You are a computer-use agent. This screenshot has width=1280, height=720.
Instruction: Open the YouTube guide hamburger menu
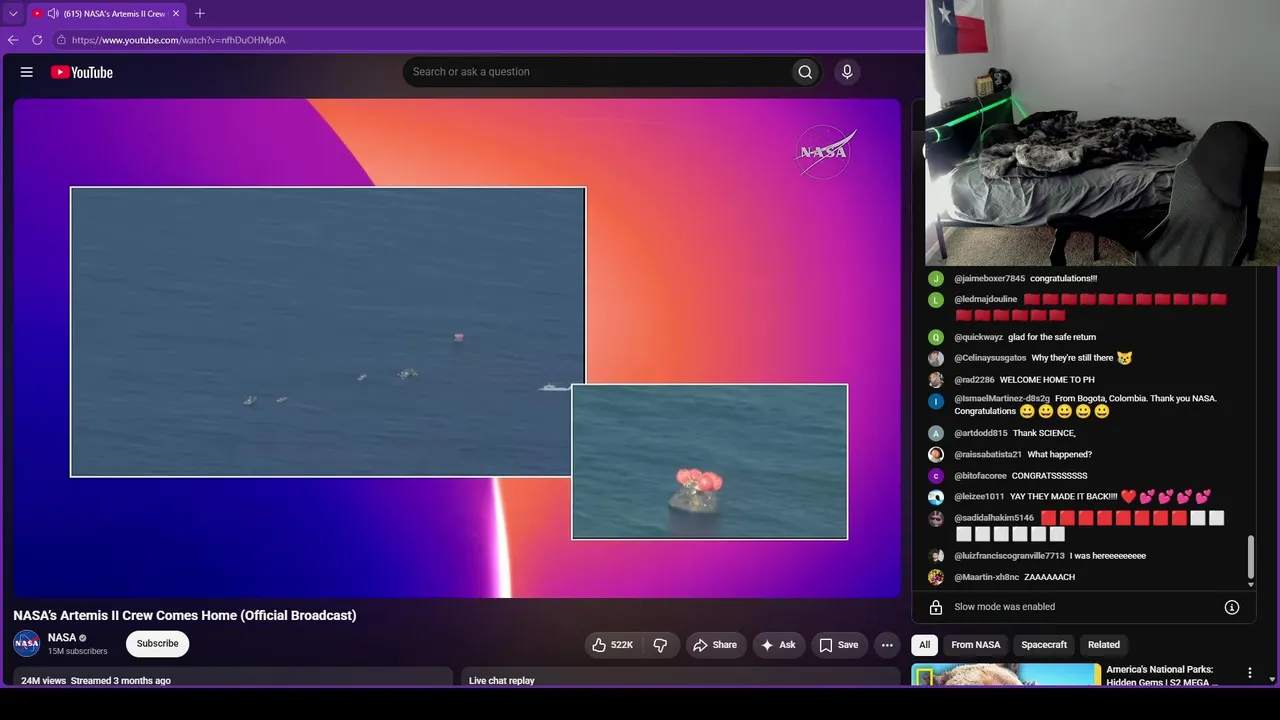click(x=27, y=72)
